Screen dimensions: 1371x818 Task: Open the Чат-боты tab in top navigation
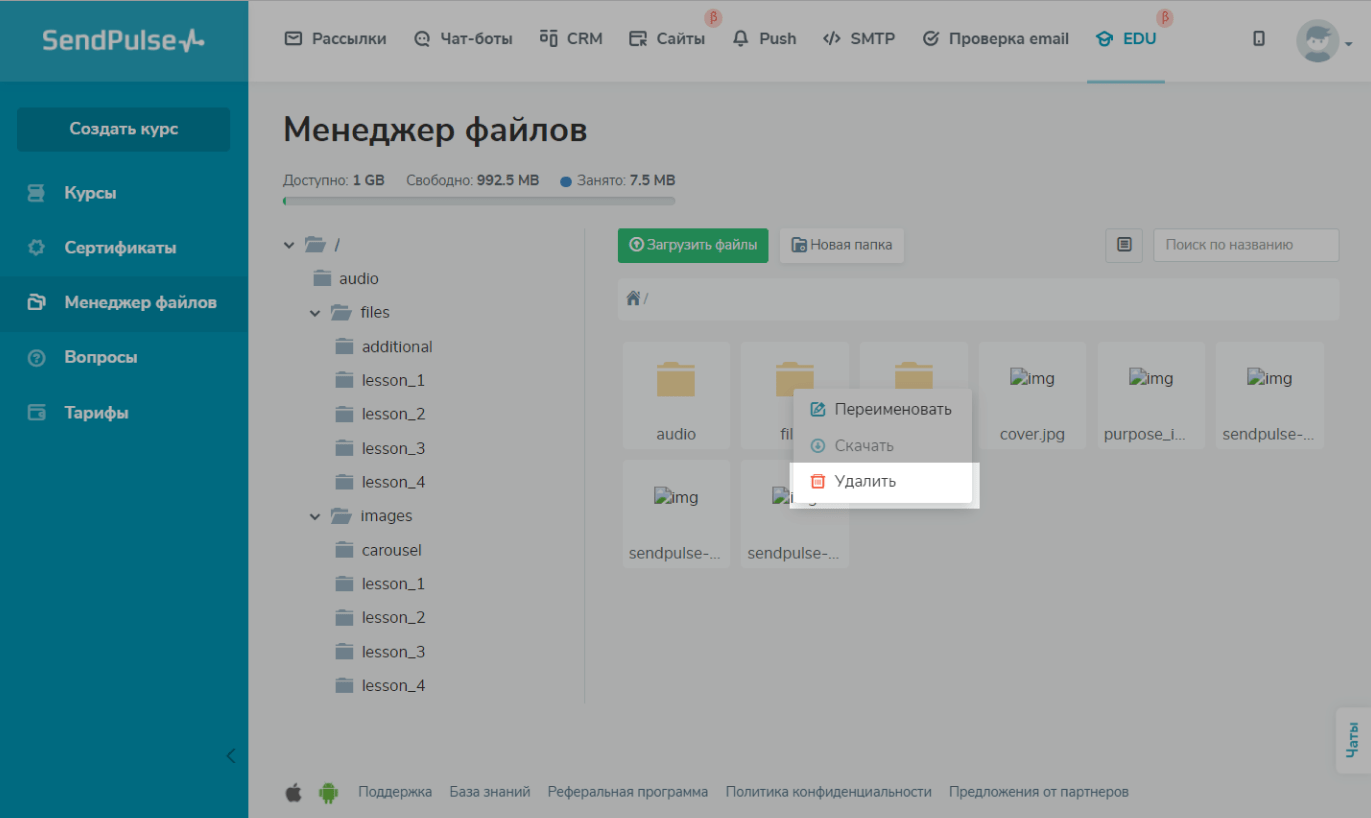click(x=463, y=39)
